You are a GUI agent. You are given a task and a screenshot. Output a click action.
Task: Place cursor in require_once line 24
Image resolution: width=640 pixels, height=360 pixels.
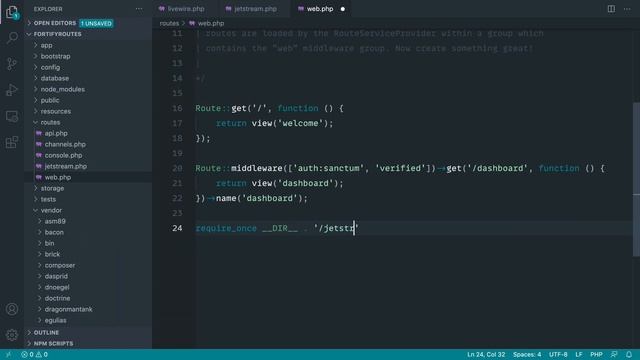(x=277, y=228)
